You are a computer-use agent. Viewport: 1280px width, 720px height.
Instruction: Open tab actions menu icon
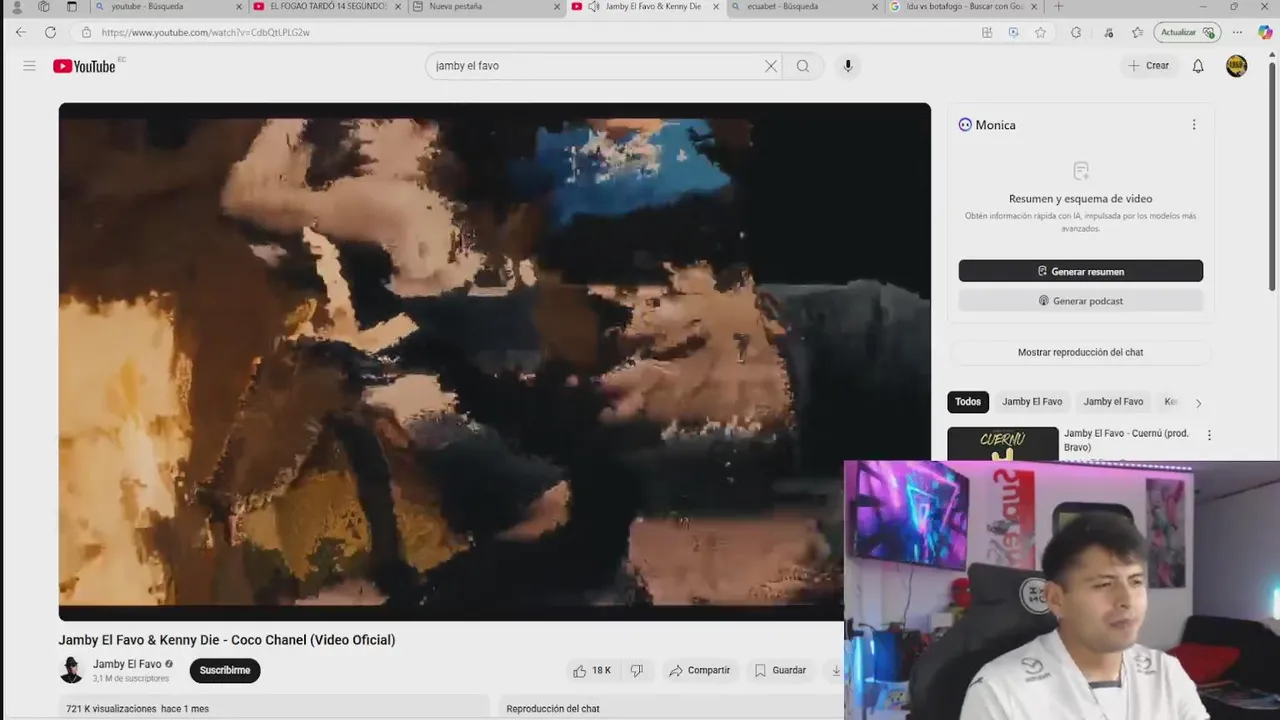pos(72,7)
